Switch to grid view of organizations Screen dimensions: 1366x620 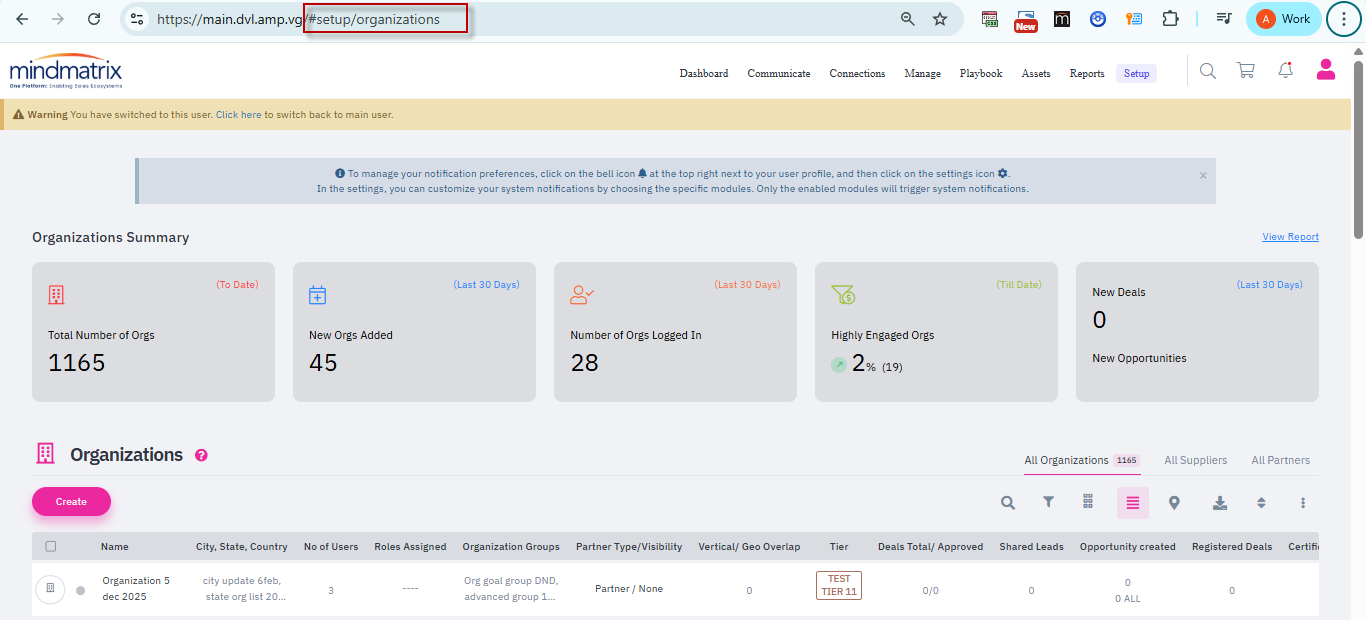click(x=1088, y=502)
